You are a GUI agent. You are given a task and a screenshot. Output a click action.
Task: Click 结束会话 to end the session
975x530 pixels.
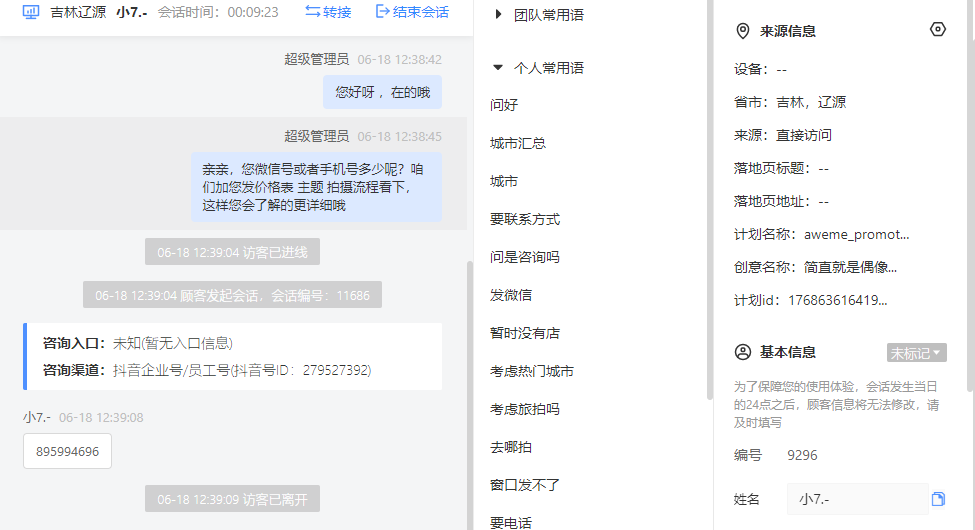click(x=412, y=12)
